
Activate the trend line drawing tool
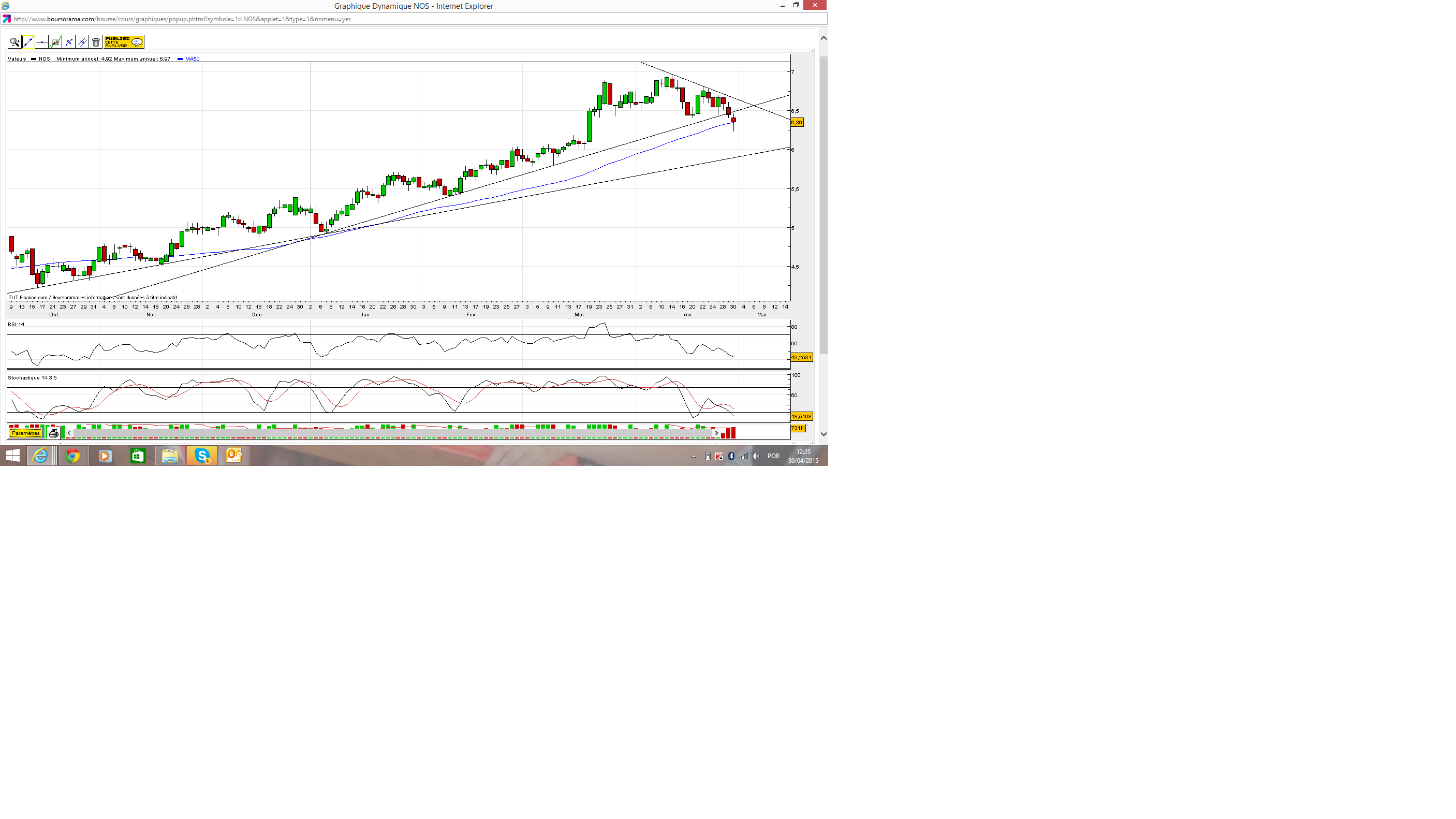pos(28,42)
